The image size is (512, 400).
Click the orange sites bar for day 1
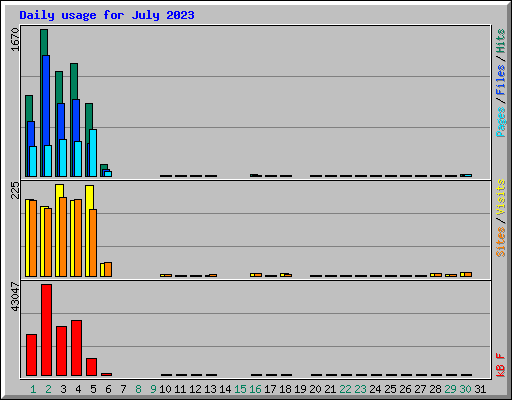tap(33, 238)
